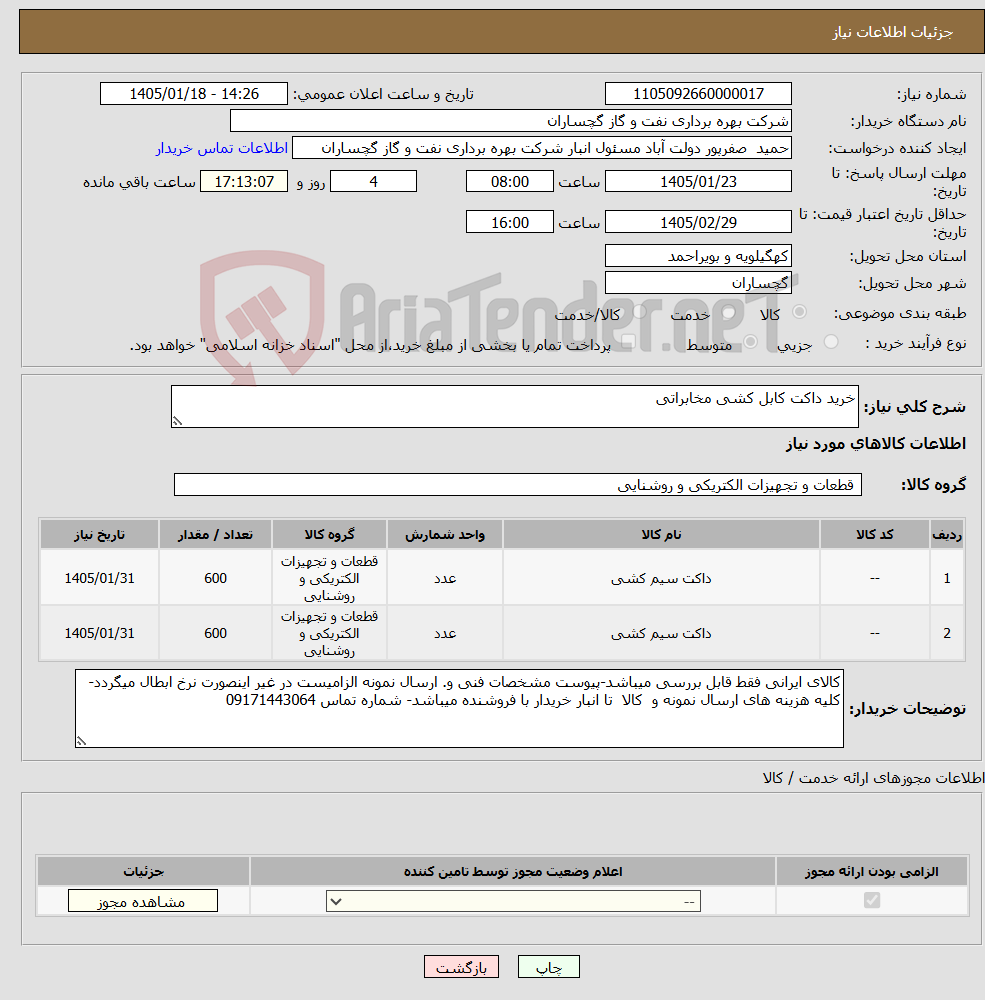Click date 1405/01/31 in row 2
Image resolution: width=985 pixels, height=1000 pixels.
(100, 633)
